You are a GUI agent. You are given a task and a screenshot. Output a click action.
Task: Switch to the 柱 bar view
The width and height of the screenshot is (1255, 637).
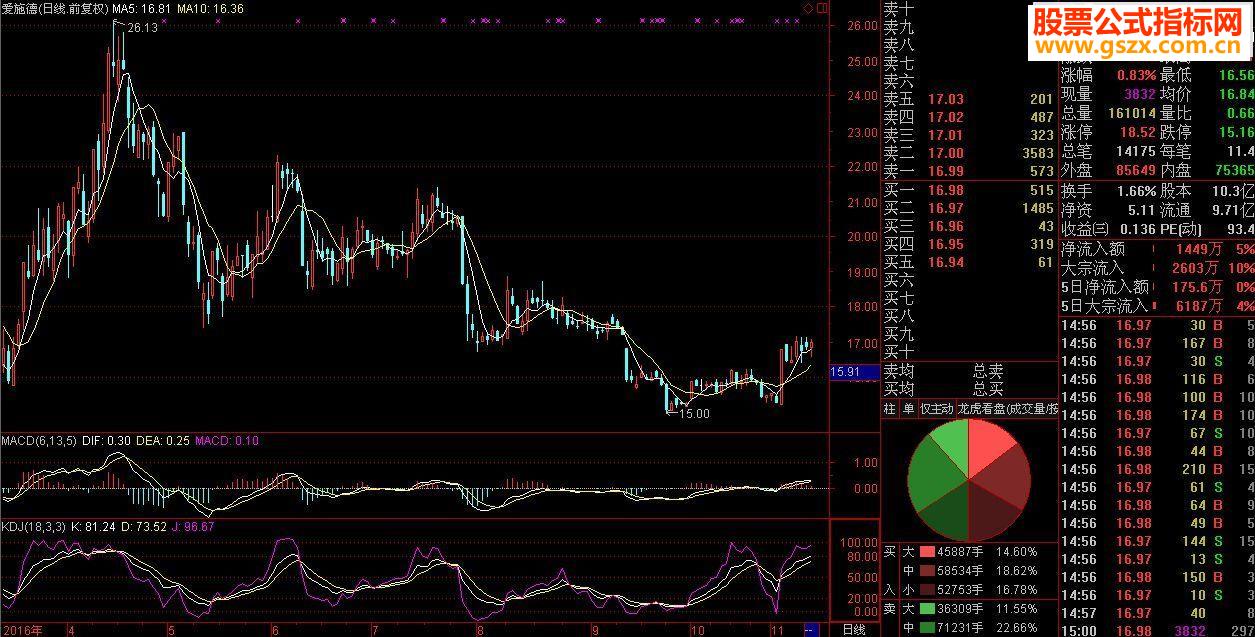coord(889,409)
